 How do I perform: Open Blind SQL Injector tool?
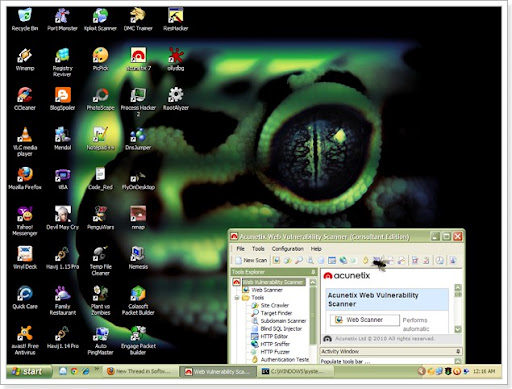tap(281, 329)
